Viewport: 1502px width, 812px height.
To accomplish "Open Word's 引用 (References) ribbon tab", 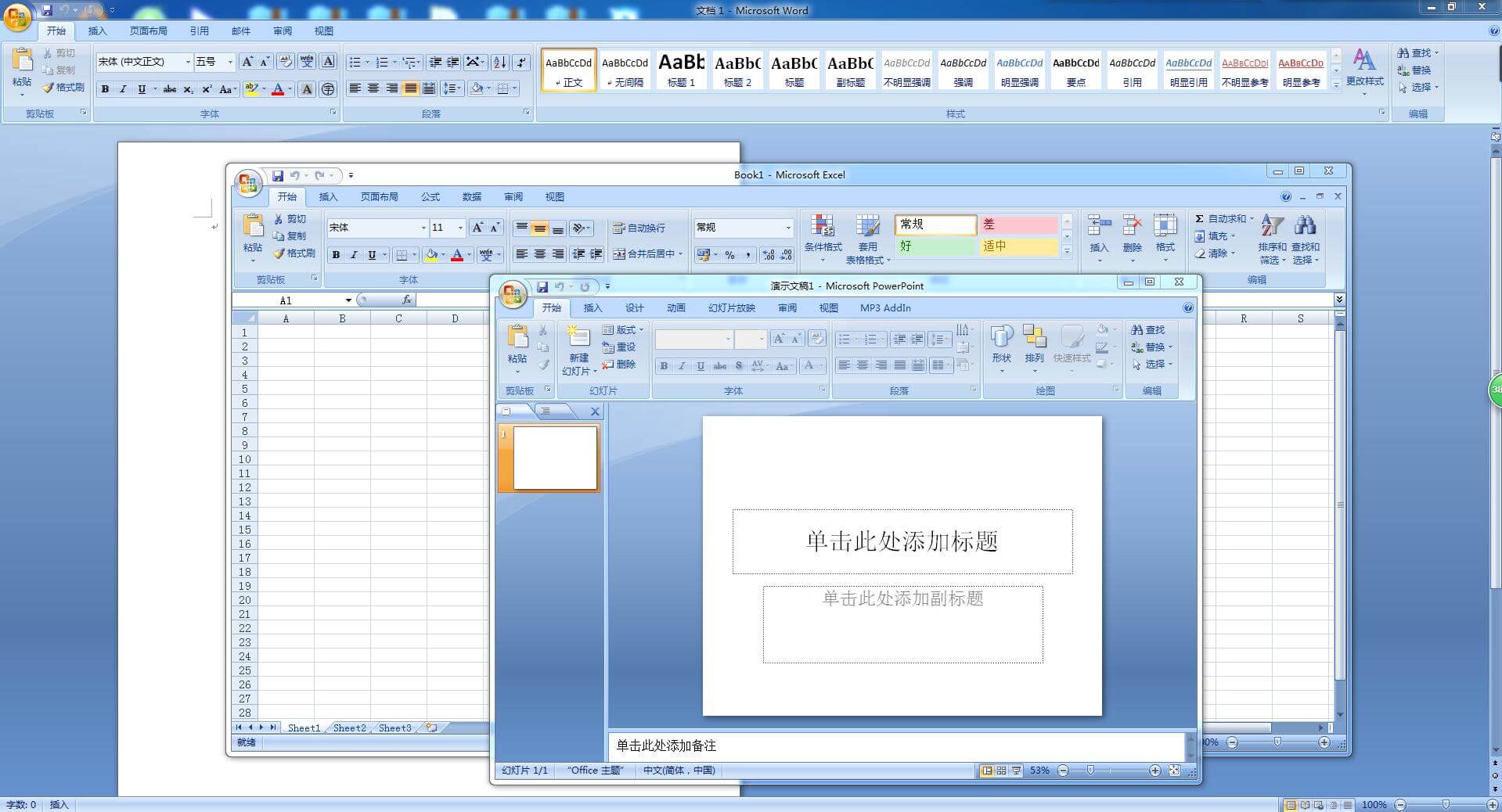I will (x=200, y=31).
